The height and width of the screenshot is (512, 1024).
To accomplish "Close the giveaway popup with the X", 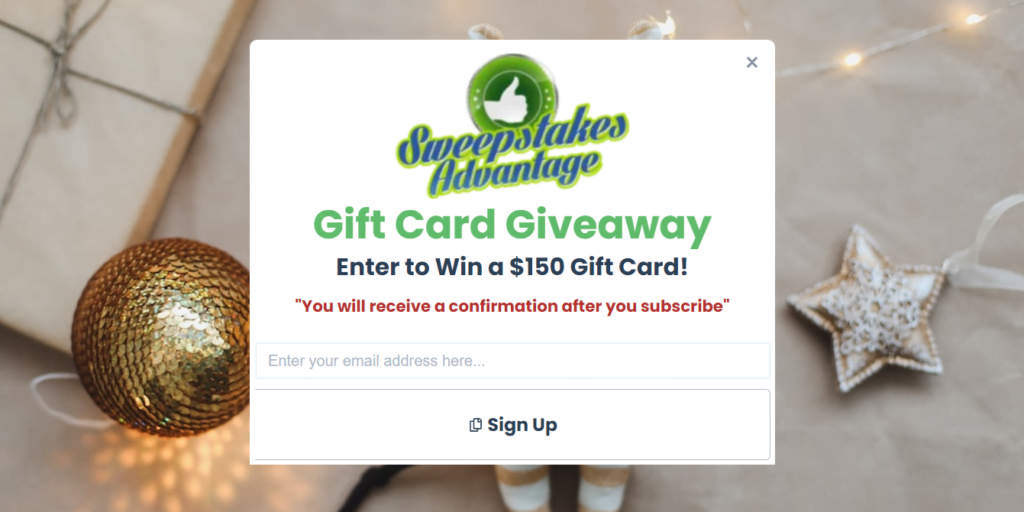I will tap(752, 63).
